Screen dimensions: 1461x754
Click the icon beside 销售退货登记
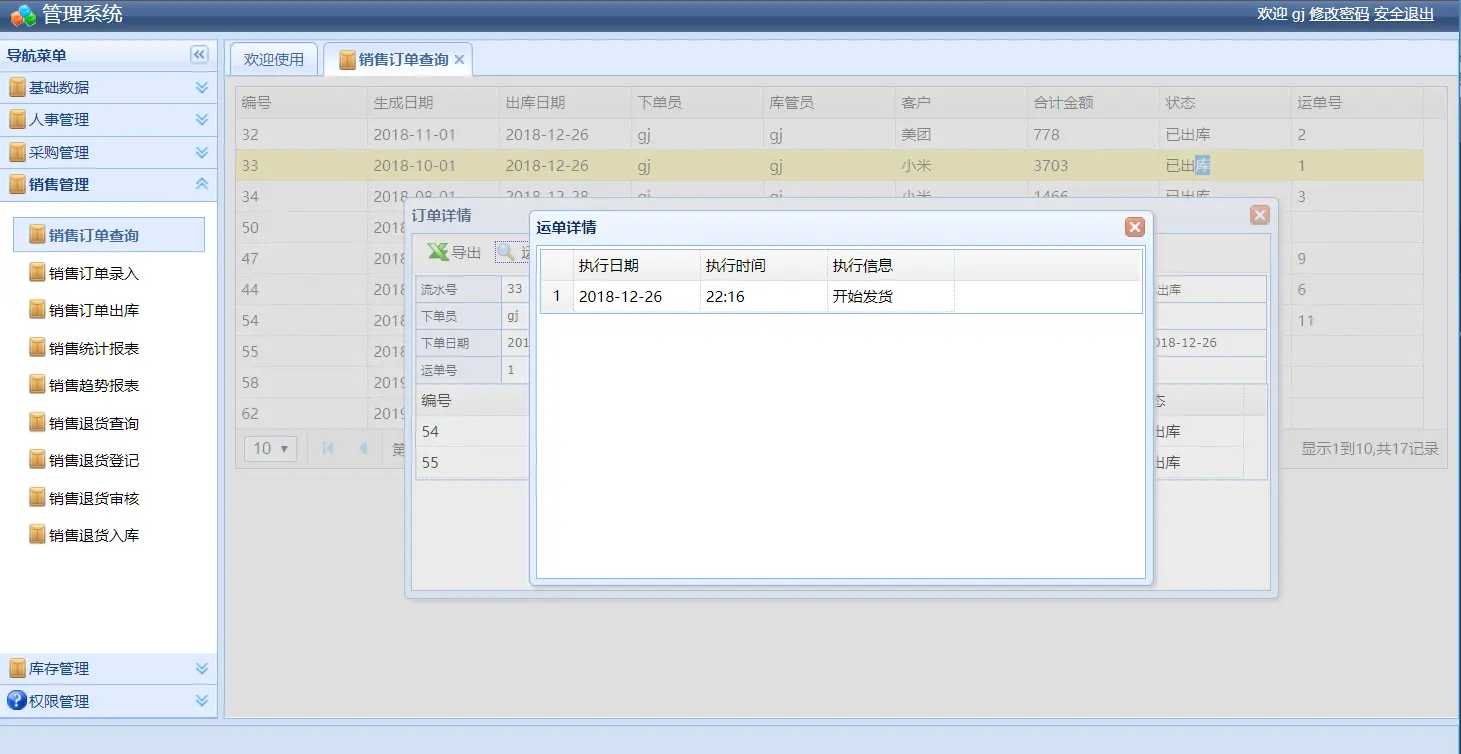pos(38,460)
